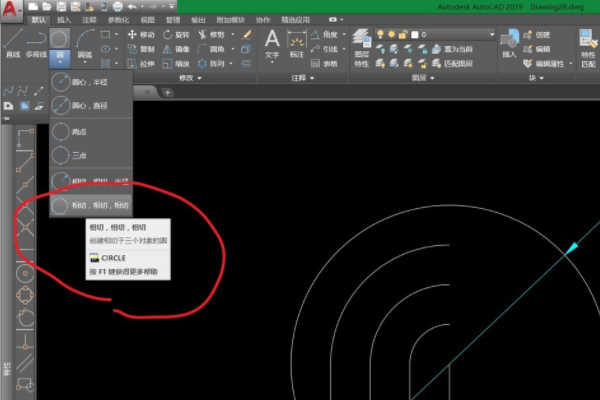Expand the Layers (图层) panel
This screenshot has width=600, height=400.
[x=423, y=78]
